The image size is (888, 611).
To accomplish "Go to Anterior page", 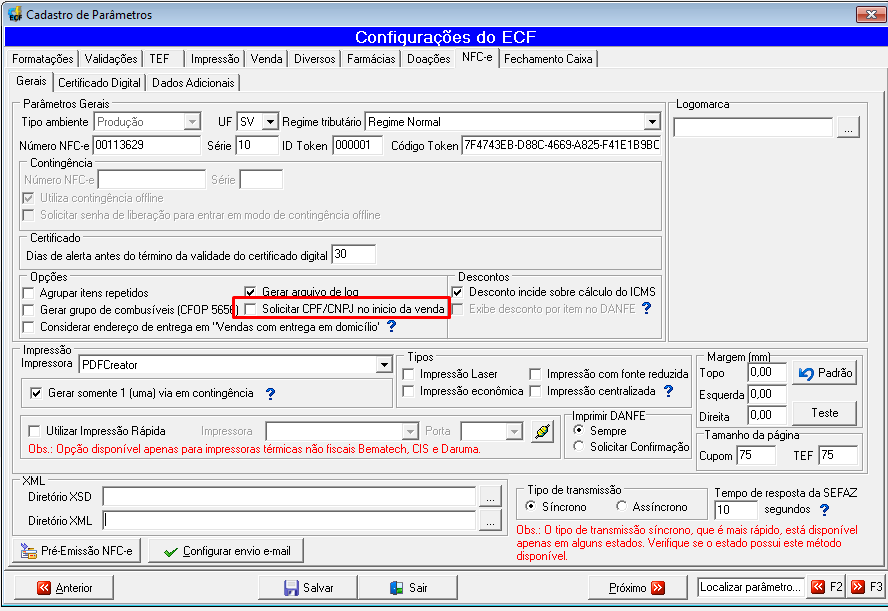I will pos(64,588).
